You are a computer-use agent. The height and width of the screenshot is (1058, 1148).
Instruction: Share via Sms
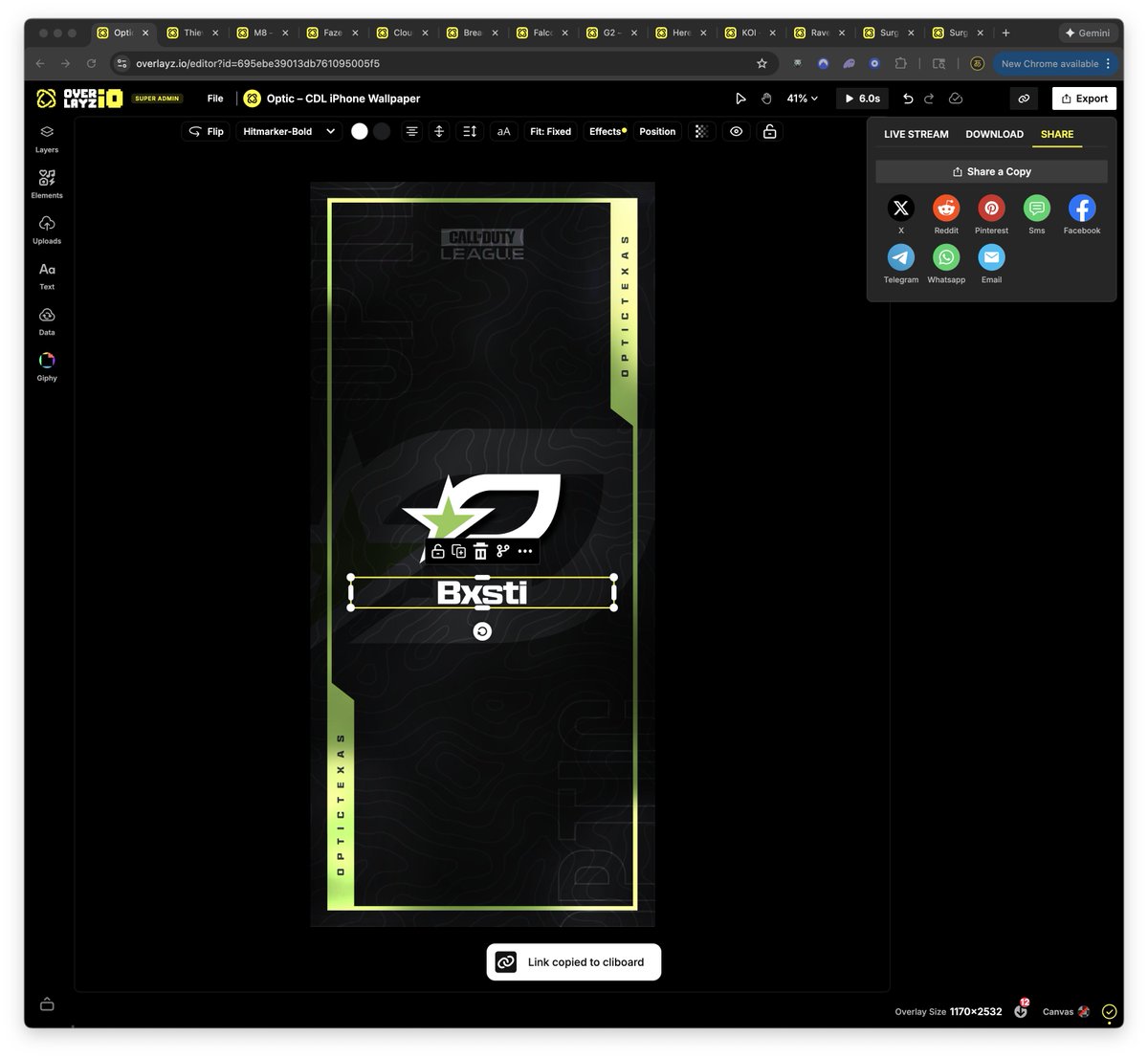click(x=1037, y=208)
